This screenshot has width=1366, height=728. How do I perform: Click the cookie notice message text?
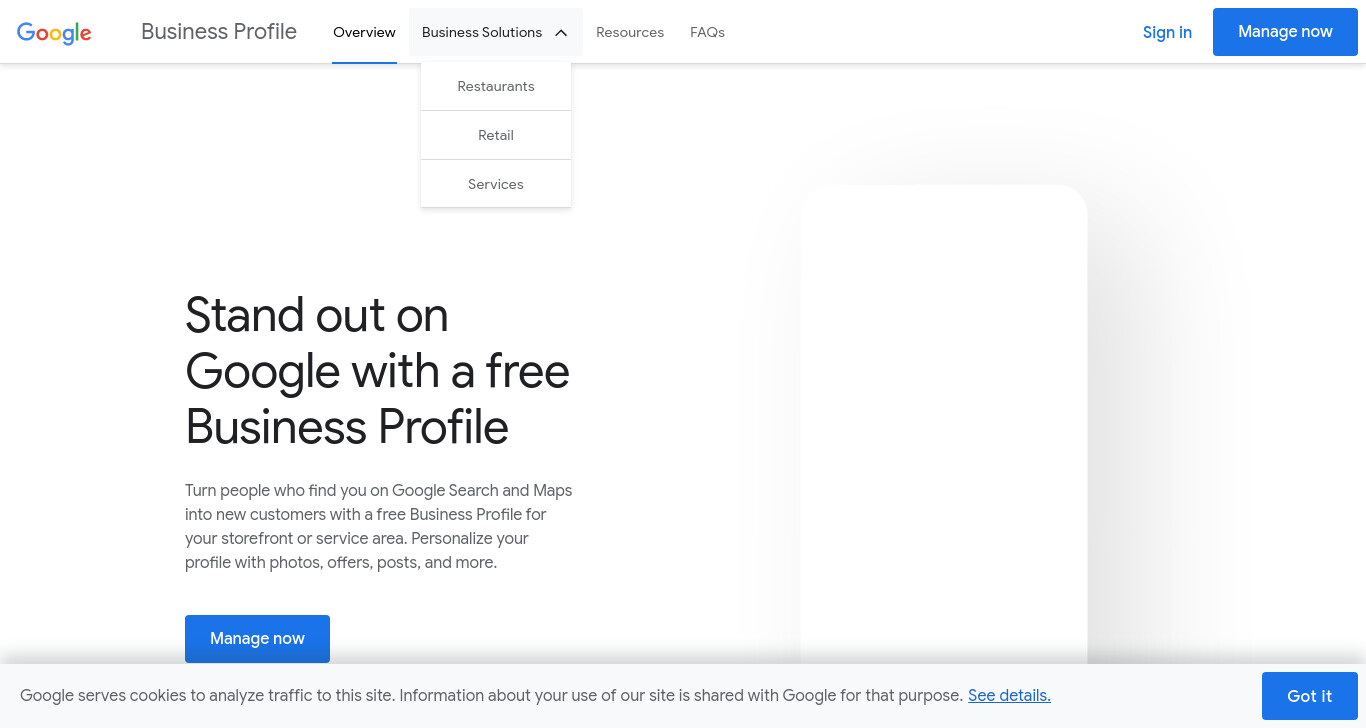491,695
